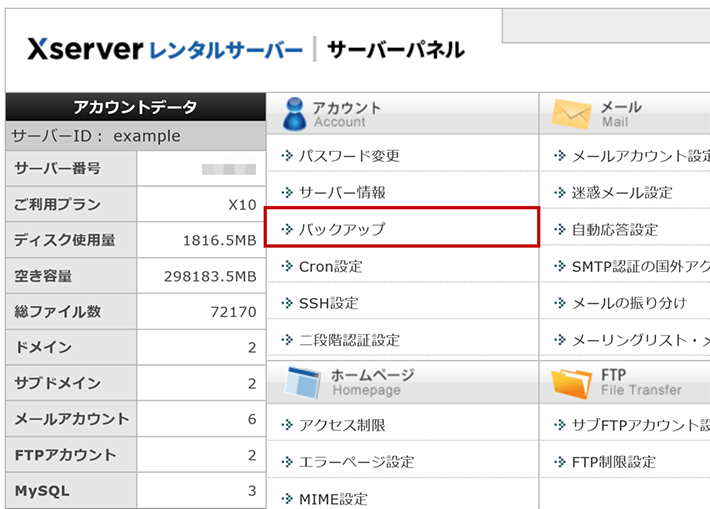Open メールアカウント設定 link

[640, 156]
